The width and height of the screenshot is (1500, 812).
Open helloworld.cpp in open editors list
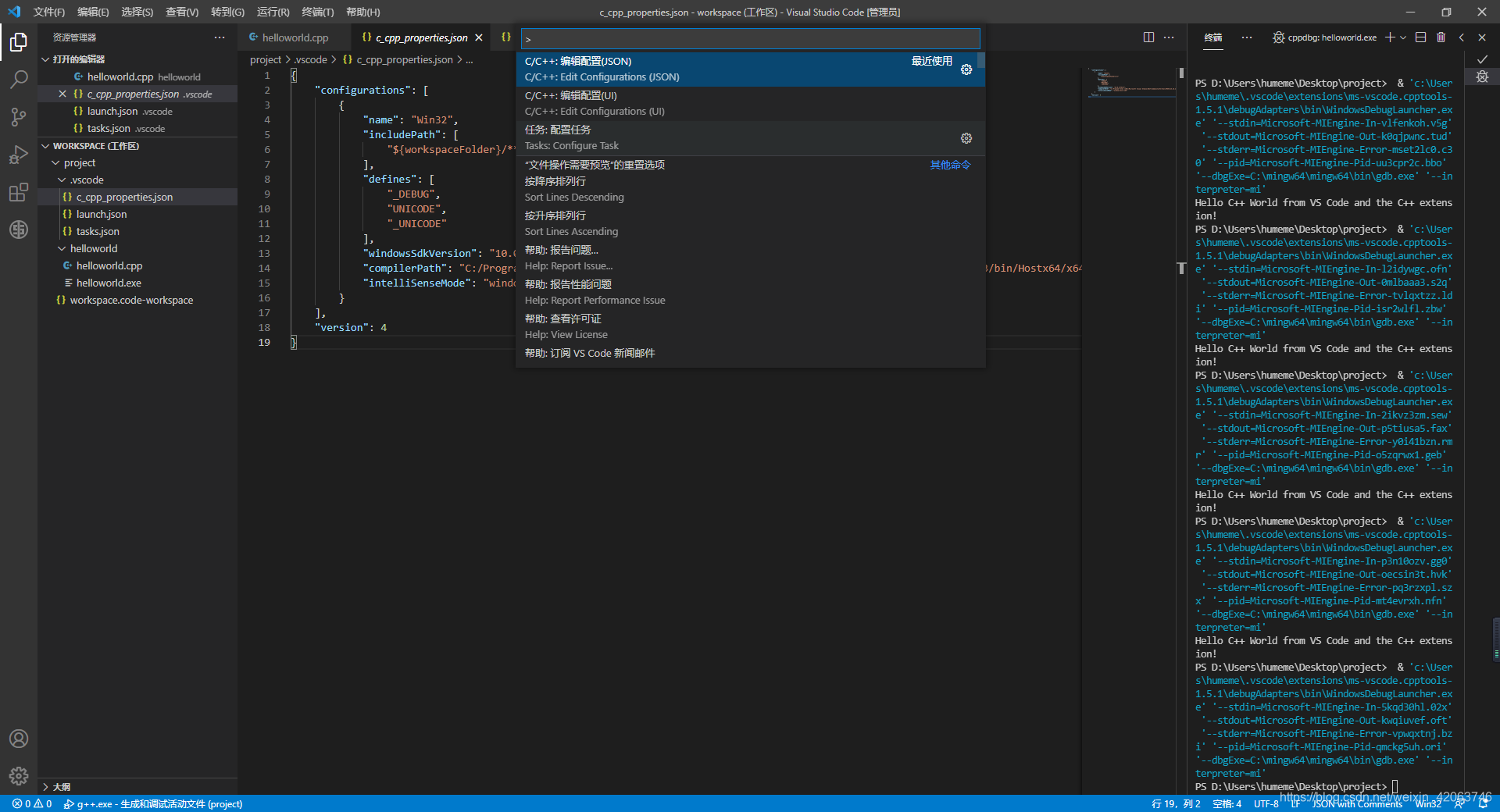137,77
